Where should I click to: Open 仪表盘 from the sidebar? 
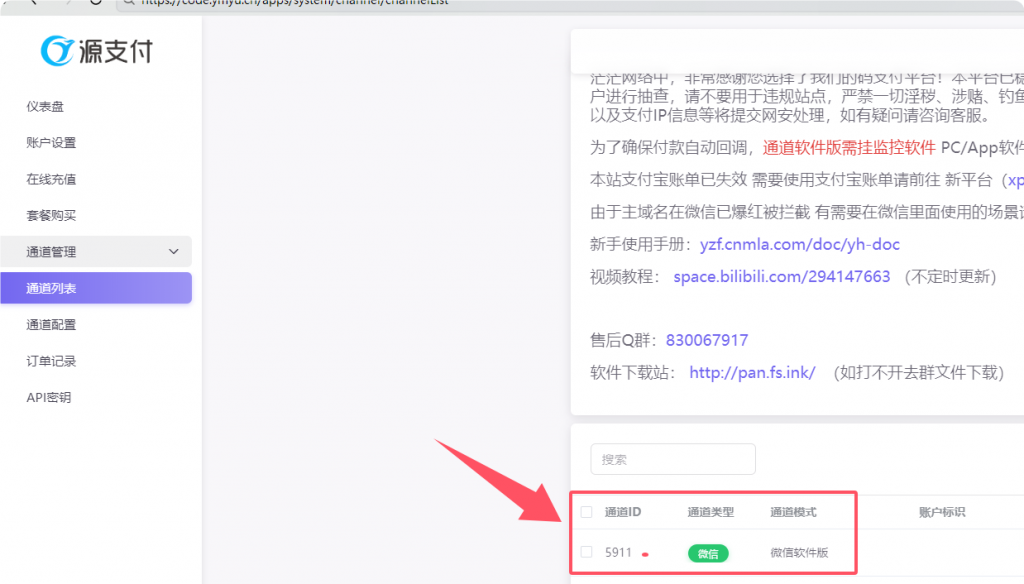click(x=47, y=106)
